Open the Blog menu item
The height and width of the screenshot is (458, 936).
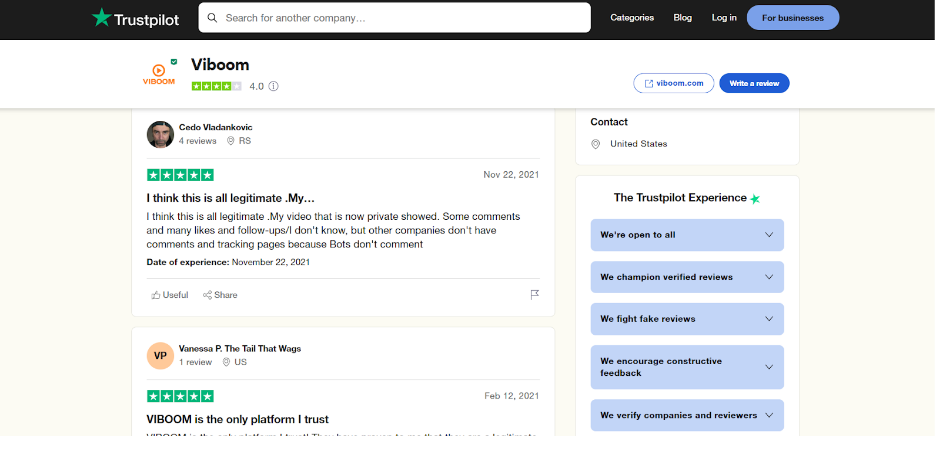pos(683,18)
